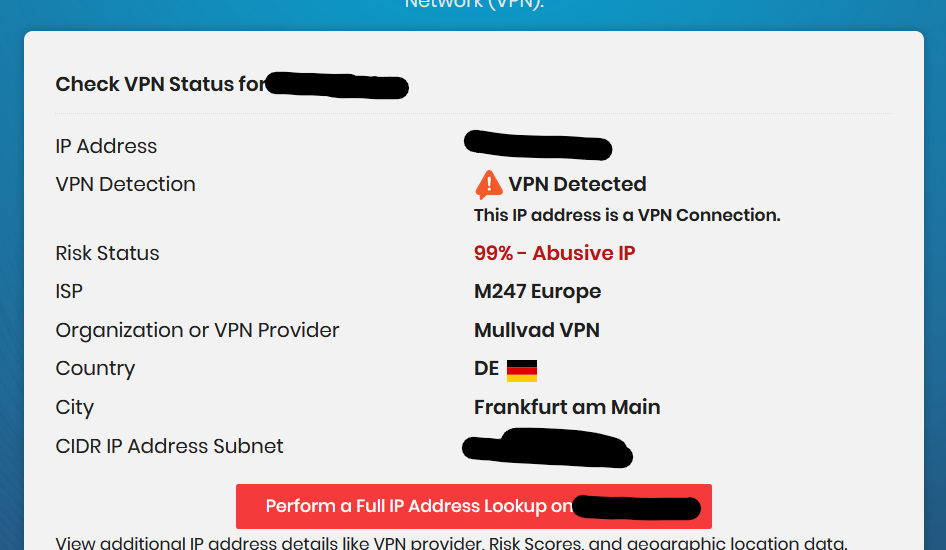Screen dimensions: 946x550
Task: Click the German flag icon
Action: pyautogui.click(x=522, y=370)
